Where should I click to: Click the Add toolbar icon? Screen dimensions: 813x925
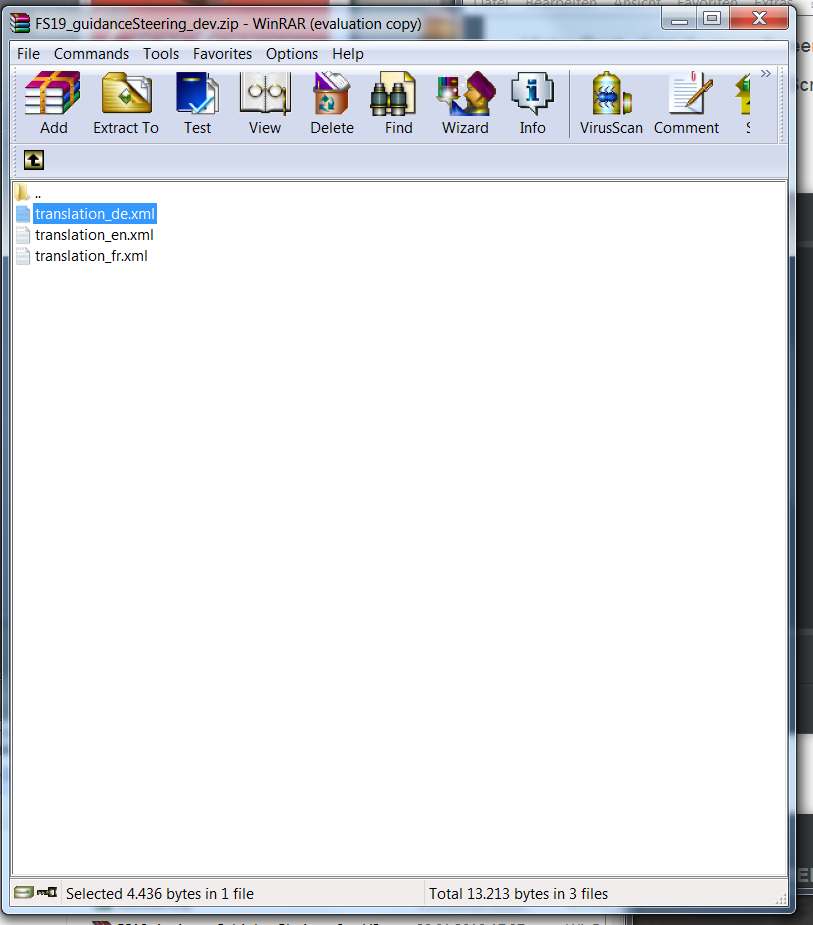53,103
